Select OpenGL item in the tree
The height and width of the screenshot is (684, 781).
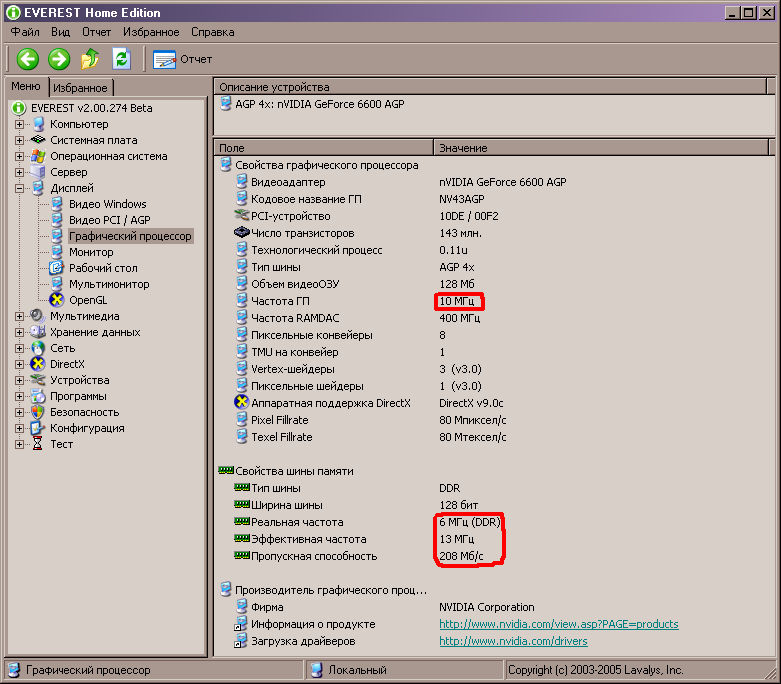[x=88, y=300]
